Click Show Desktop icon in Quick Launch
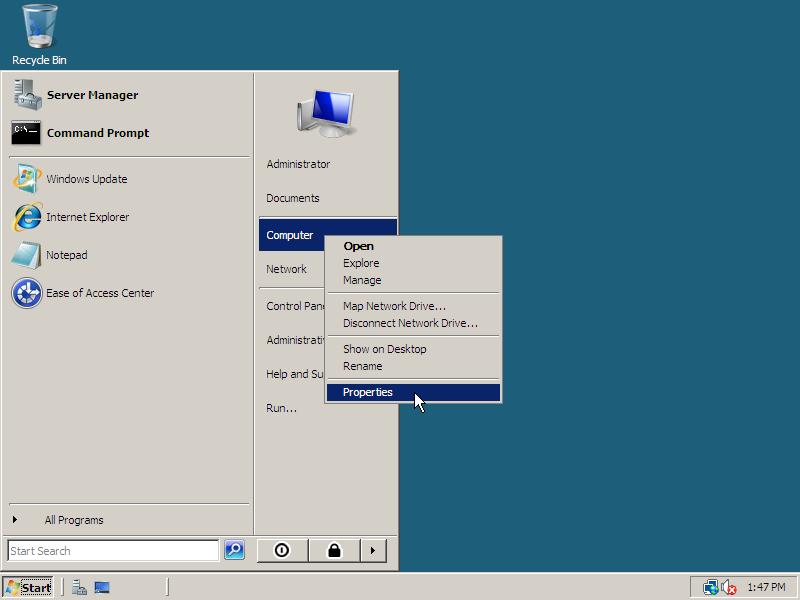Image resolution: width=800 pixels, height=600 pixels. point(102,588)
